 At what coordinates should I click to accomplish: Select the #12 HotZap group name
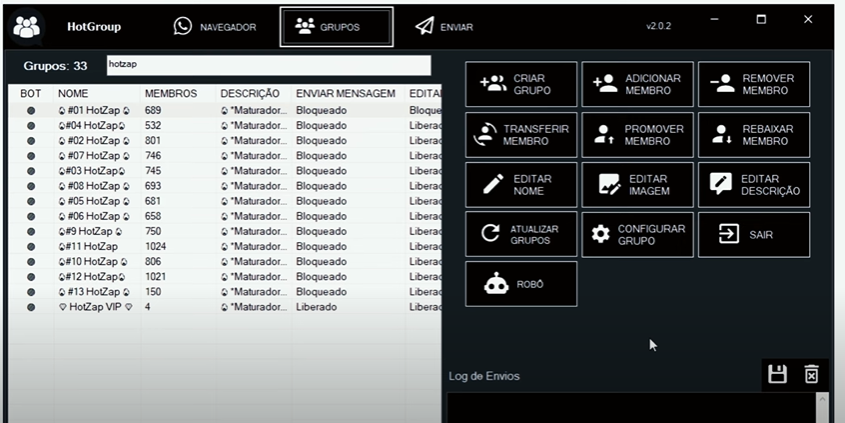click(92, 276)
